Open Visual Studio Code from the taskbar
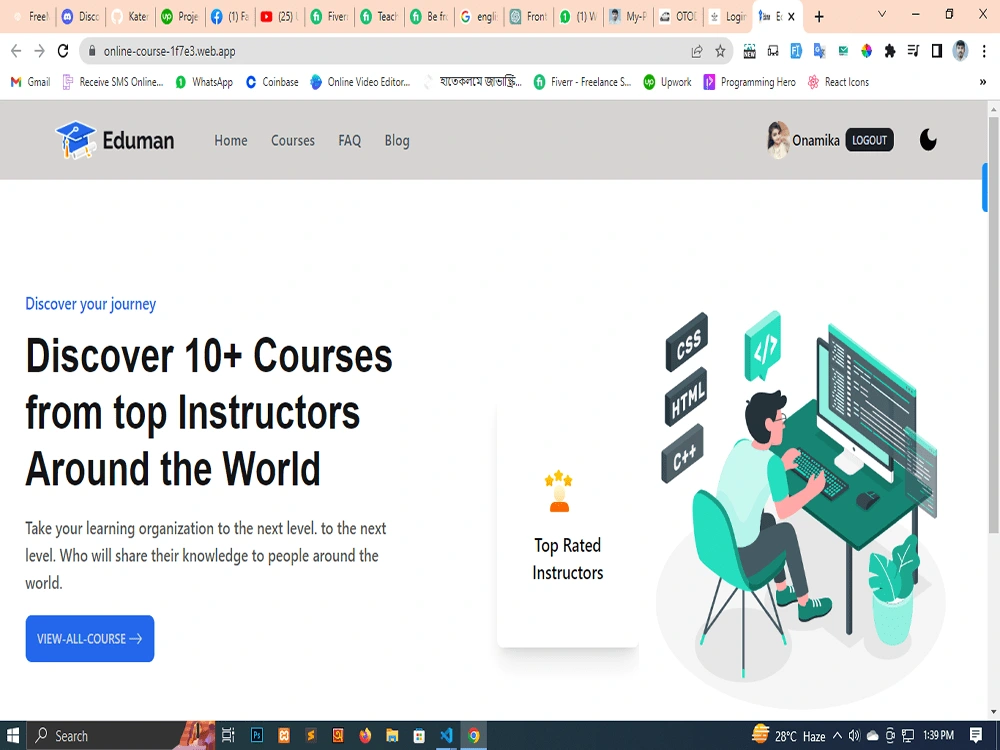The width and height of the screenshot is (1000, 750). pos(447,736)
